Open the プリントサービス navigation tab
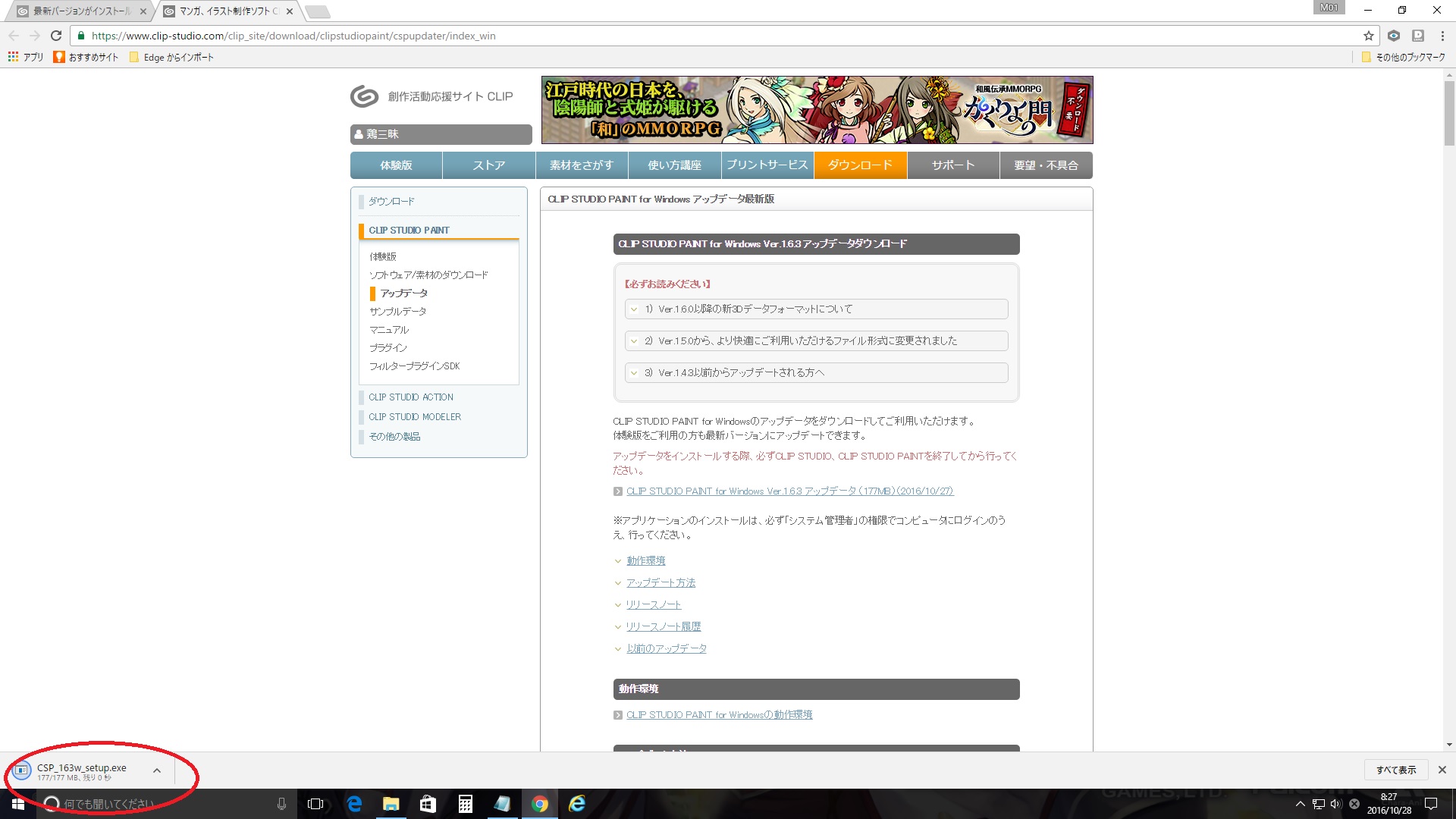 point(767,165)
